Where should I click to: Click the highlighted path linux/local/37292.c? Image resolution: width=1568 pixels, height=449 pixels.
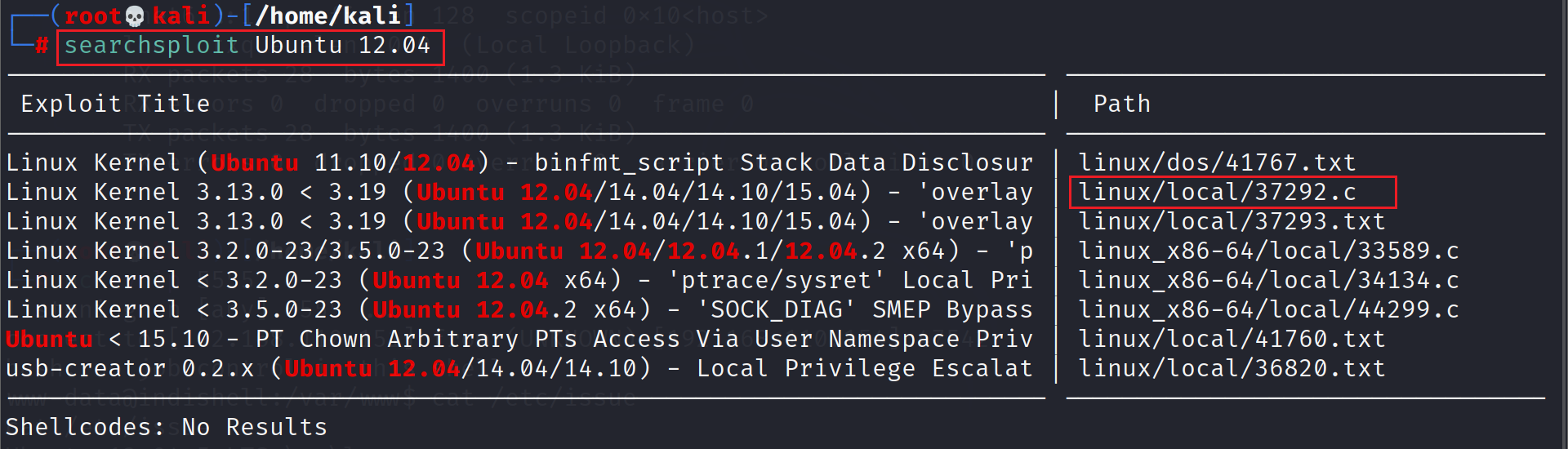point(1217,192)
